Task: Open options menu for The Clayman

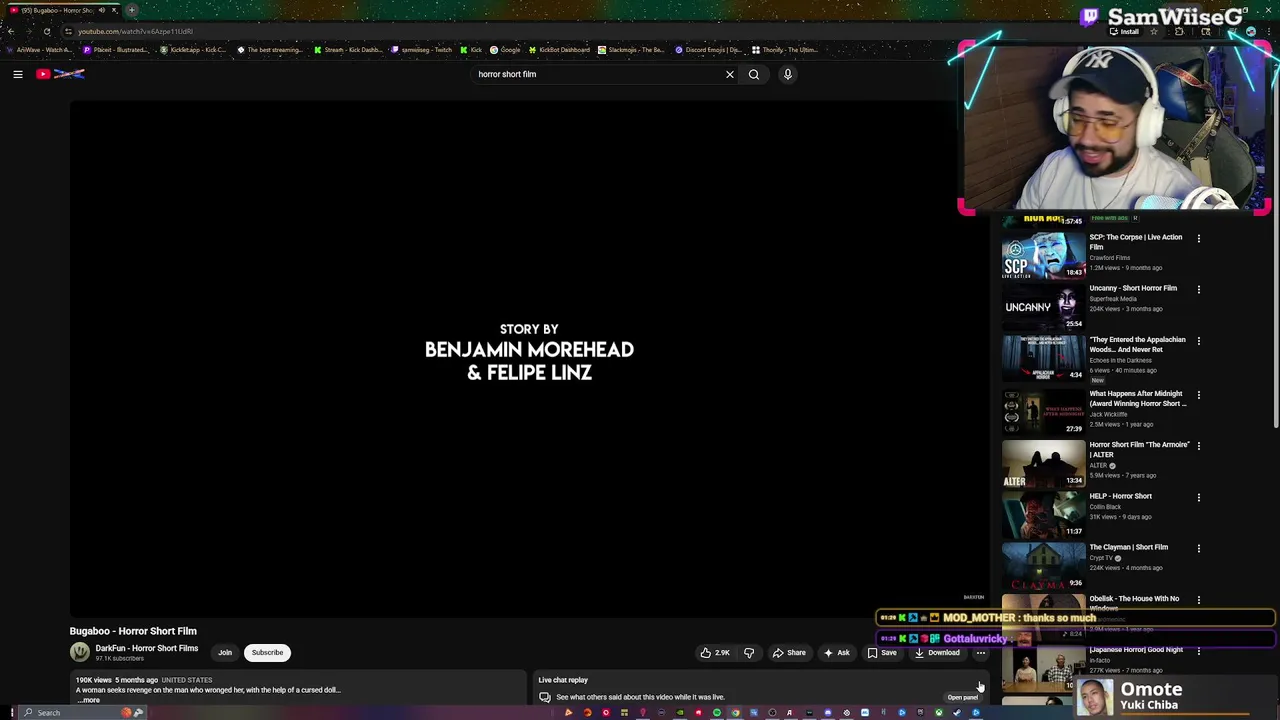Action: point(1199,549)
